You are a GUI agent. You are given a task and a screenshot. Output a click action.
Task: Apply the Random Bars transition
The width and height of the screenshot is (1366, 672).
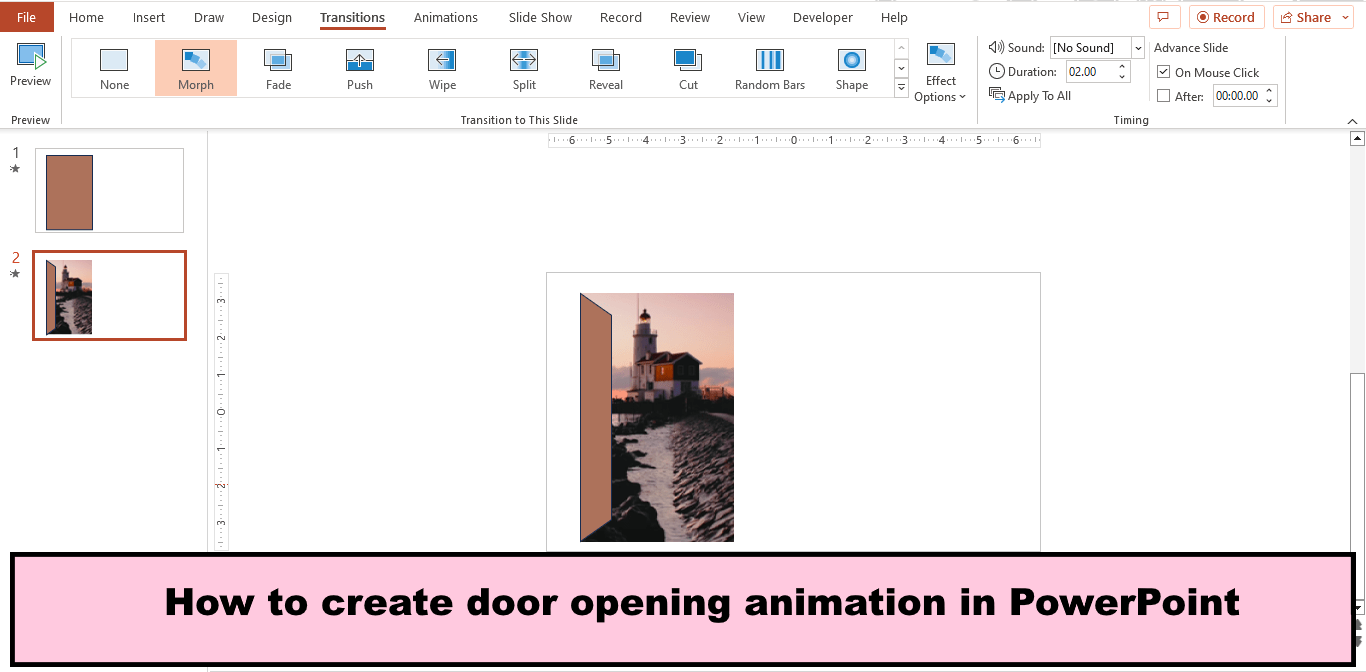click(x=770, y=68)
